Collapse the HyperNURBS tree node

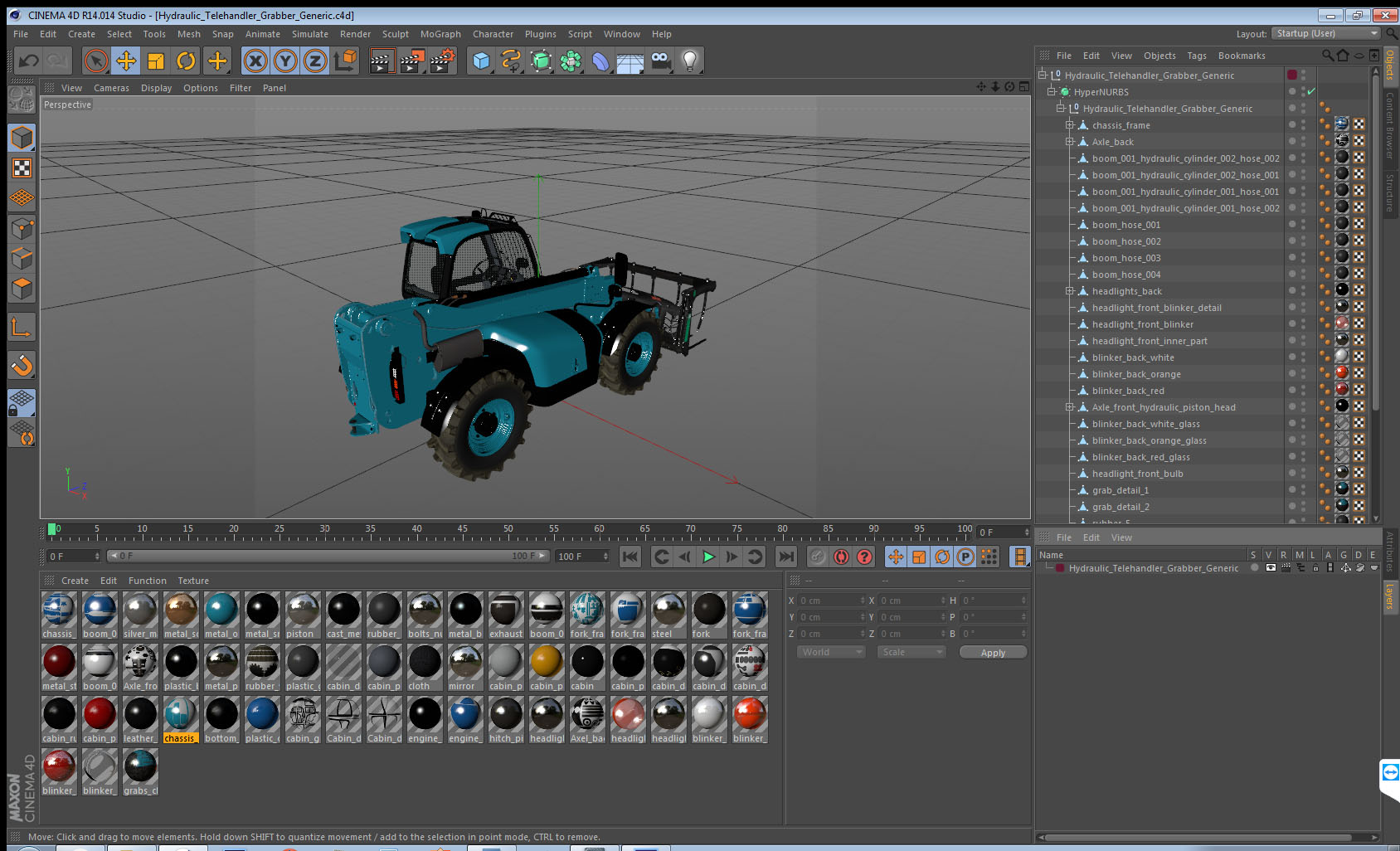click(x=1051, y=92)
